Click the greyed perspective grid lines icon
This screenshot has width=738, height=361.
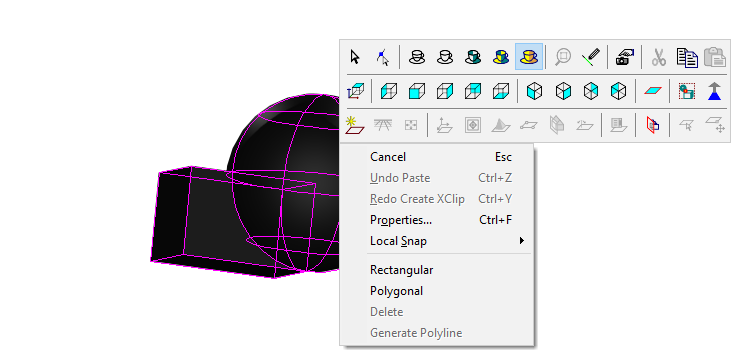[x=383, y=125]
